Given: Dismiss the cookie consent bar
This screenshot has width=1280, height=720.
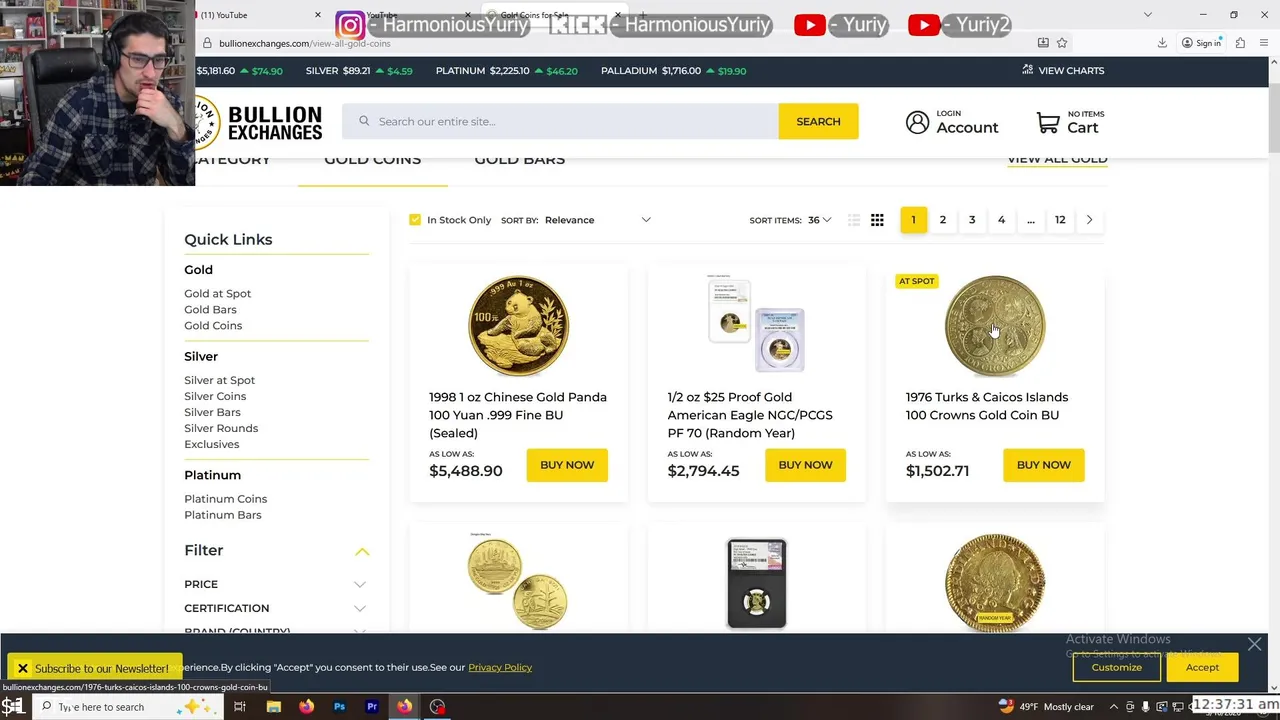Looking at the screenshot, I should tap(1254, 645).
